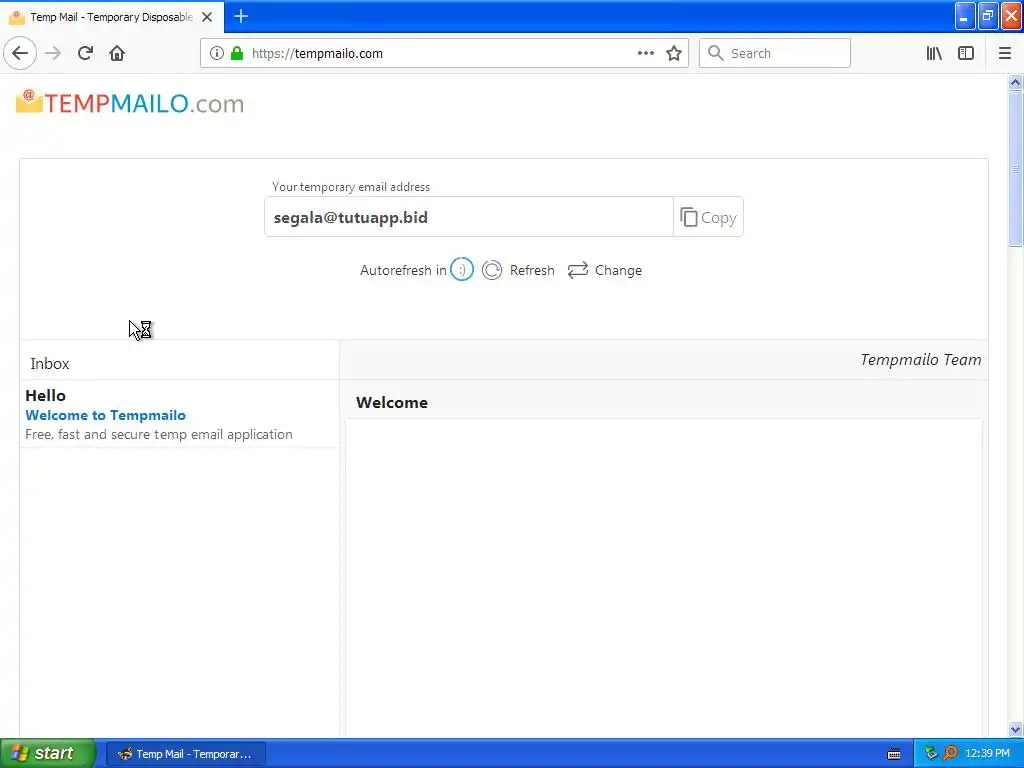Open the Library icon in toolbar
The image size is (1024, 768).
click(934, 53)
